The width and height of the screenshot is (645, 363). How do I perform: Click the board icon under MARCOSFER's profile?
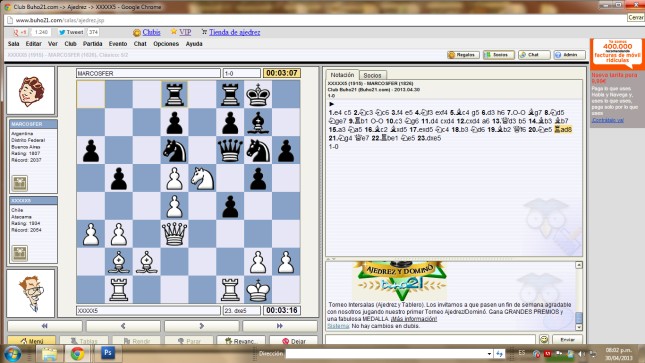pos(19,183)
